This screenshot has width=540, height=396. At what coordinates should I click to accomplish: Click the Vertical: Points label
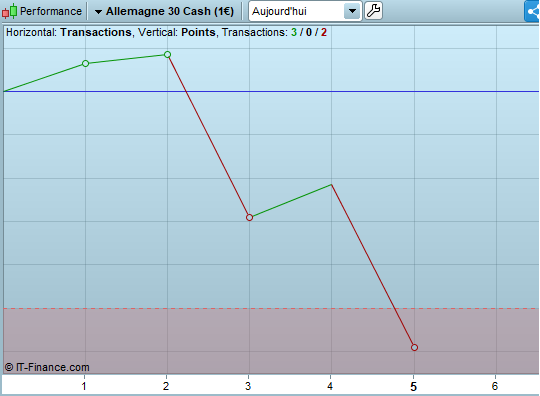(177, 32)
